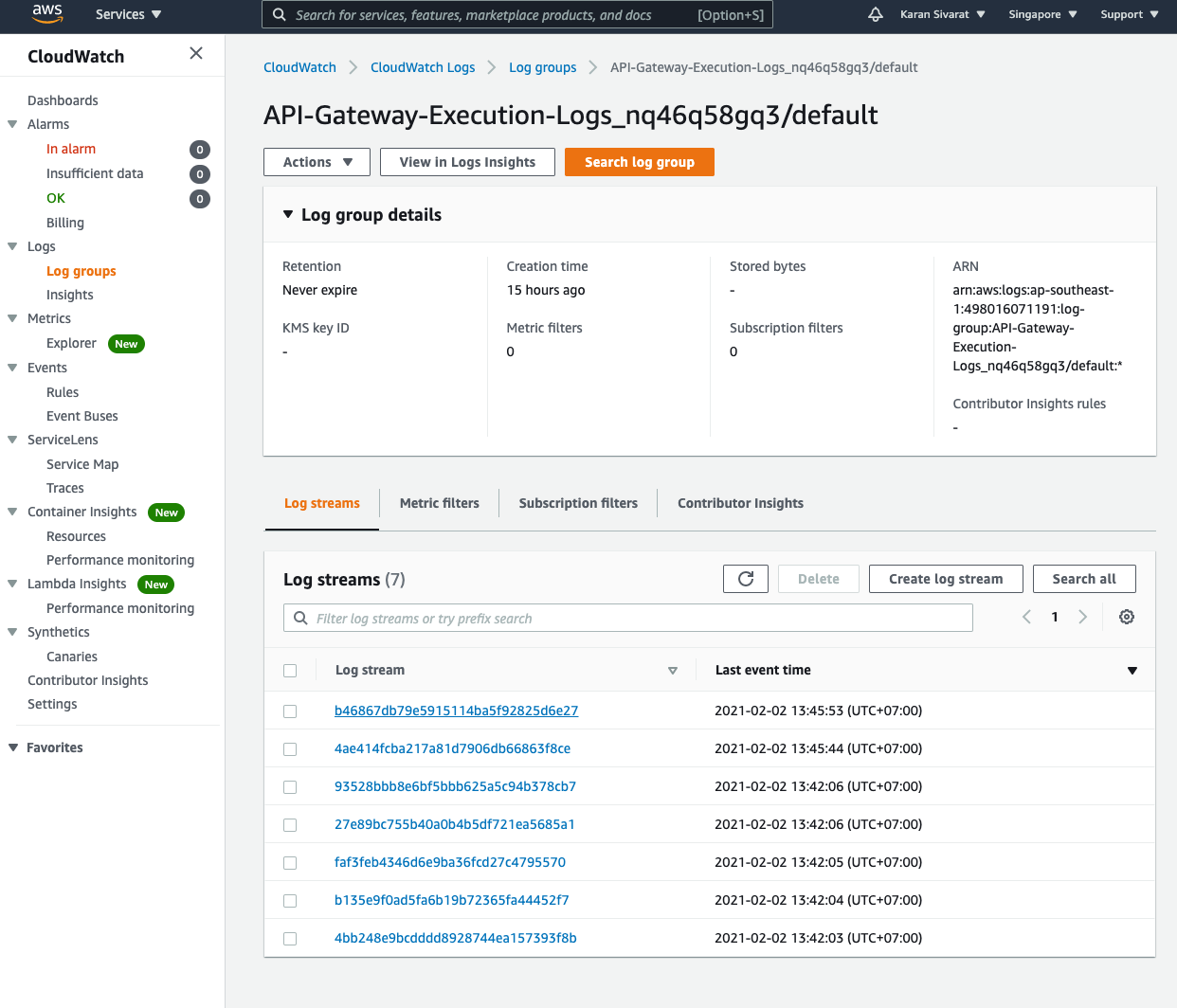The height and width of the screenshot is (1008, 1177).
Task: Go to next page of log streams
Action: tap(1083, 616)
